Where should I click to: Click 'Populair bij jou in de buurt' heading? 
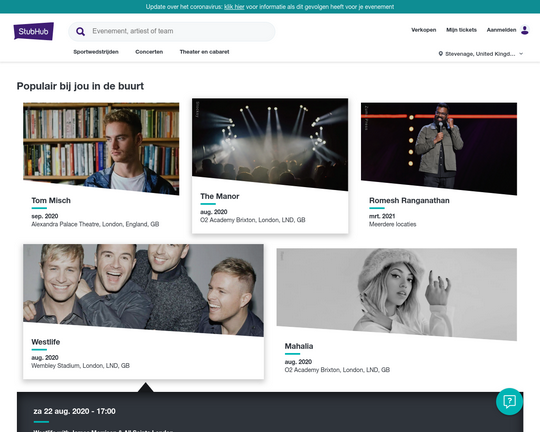click(x=80, y=86)
